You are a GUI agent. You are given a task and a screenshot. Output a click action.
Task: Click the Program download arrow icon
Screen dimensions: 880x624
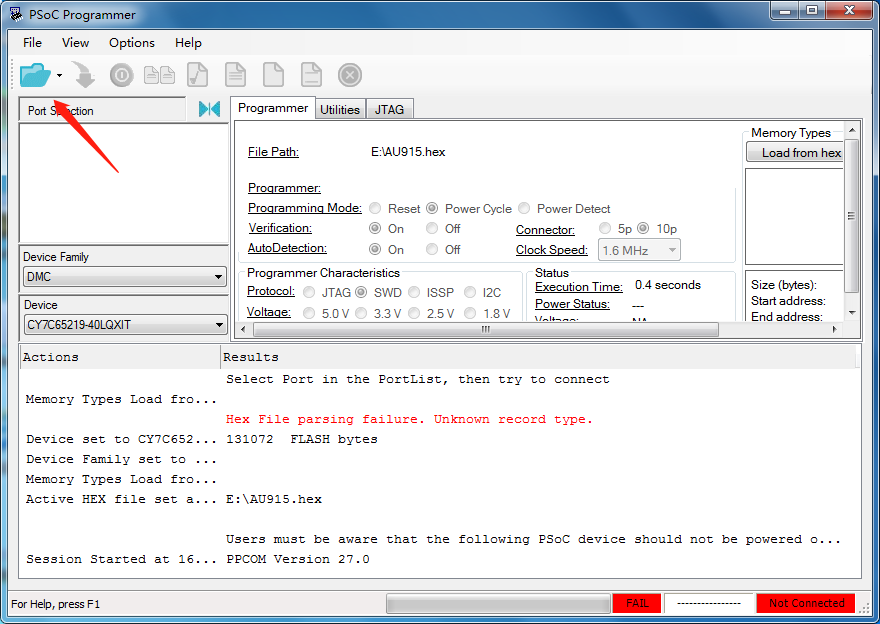click(x=85, y=75)
